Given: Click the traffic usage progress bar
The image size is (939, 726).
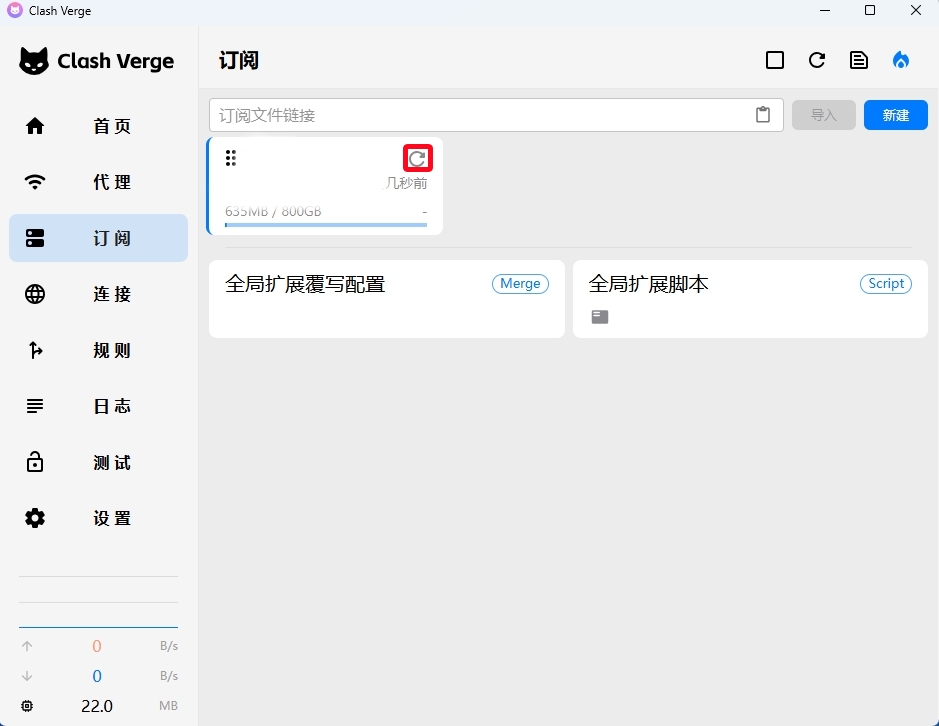Looking at the screenshot, I should click(x=326, y=225).
